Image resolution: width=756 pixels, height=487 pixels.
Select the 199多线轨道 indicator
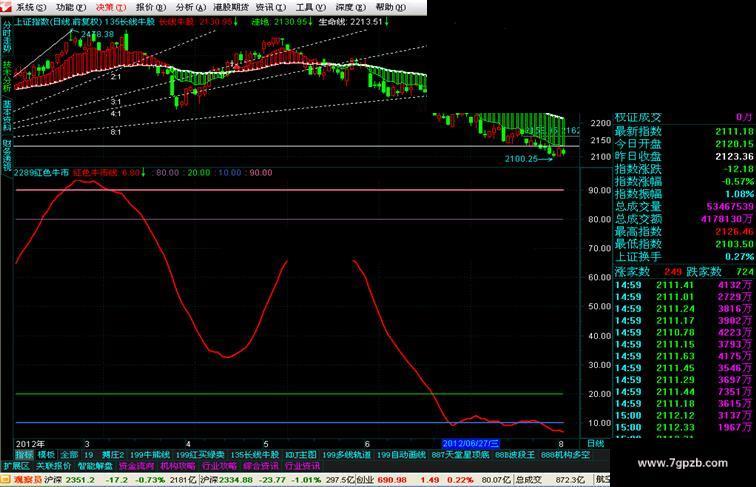point(347,455)
